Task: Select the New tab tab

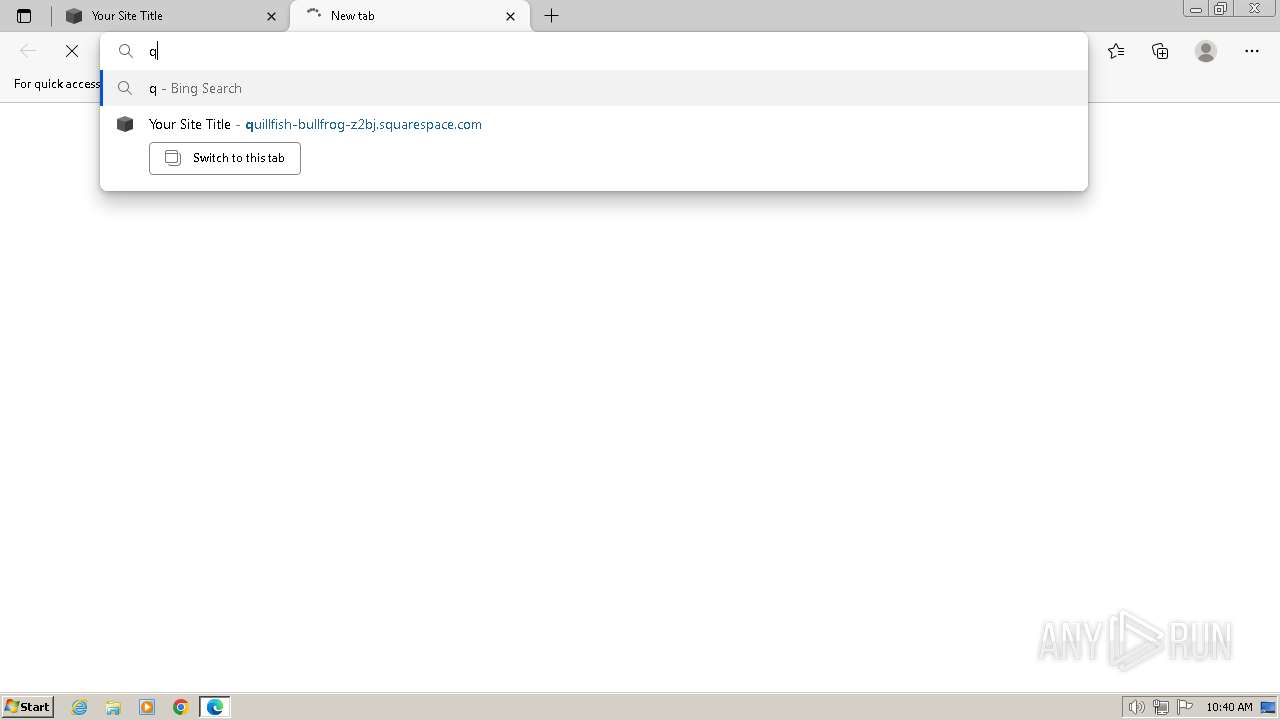Action: (x=410, y=16)
